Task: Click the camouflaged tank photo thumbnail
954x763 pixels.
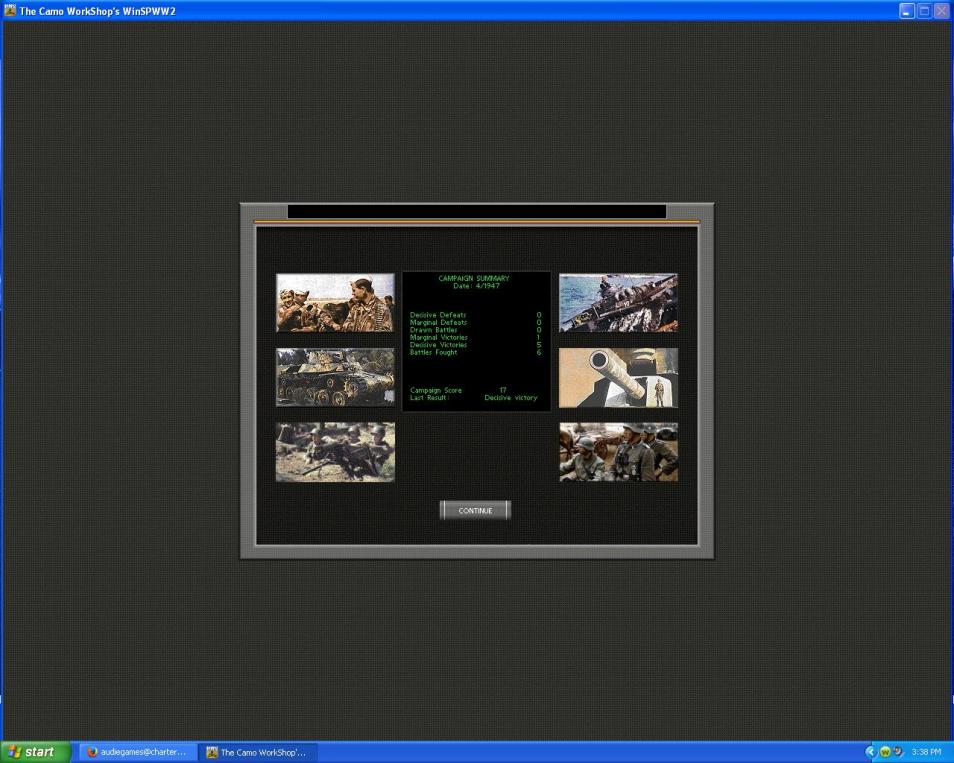Action: click(335, 377)
